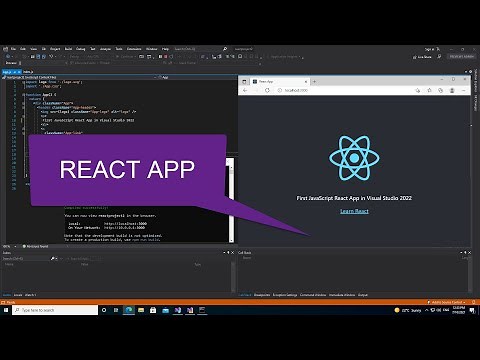Switch to the Exception Settings tab
Viewport: 480px width, 360px height.
tap(285, 295)
